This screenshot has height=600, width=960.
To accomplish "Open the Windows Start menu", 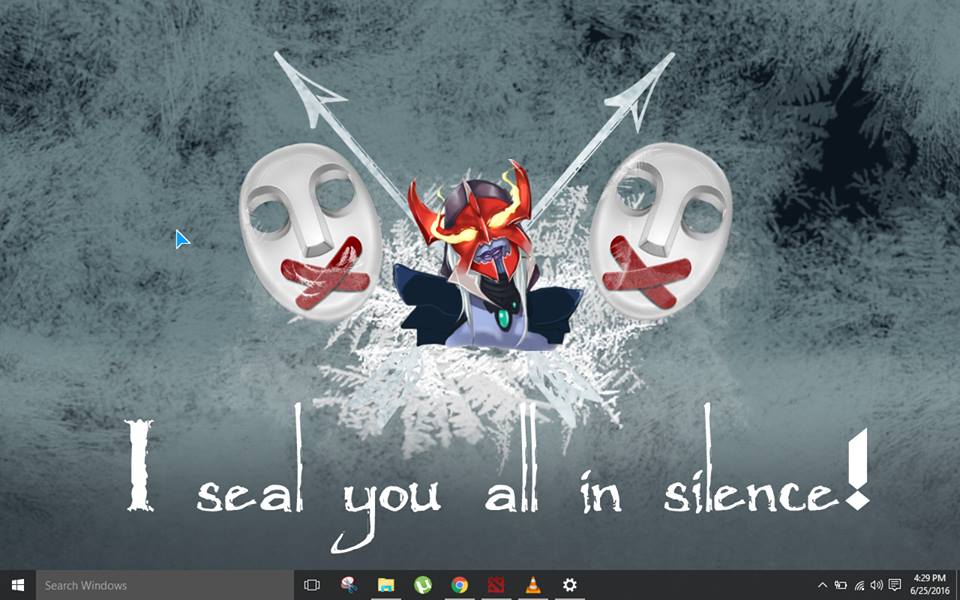I will (17, 585).
